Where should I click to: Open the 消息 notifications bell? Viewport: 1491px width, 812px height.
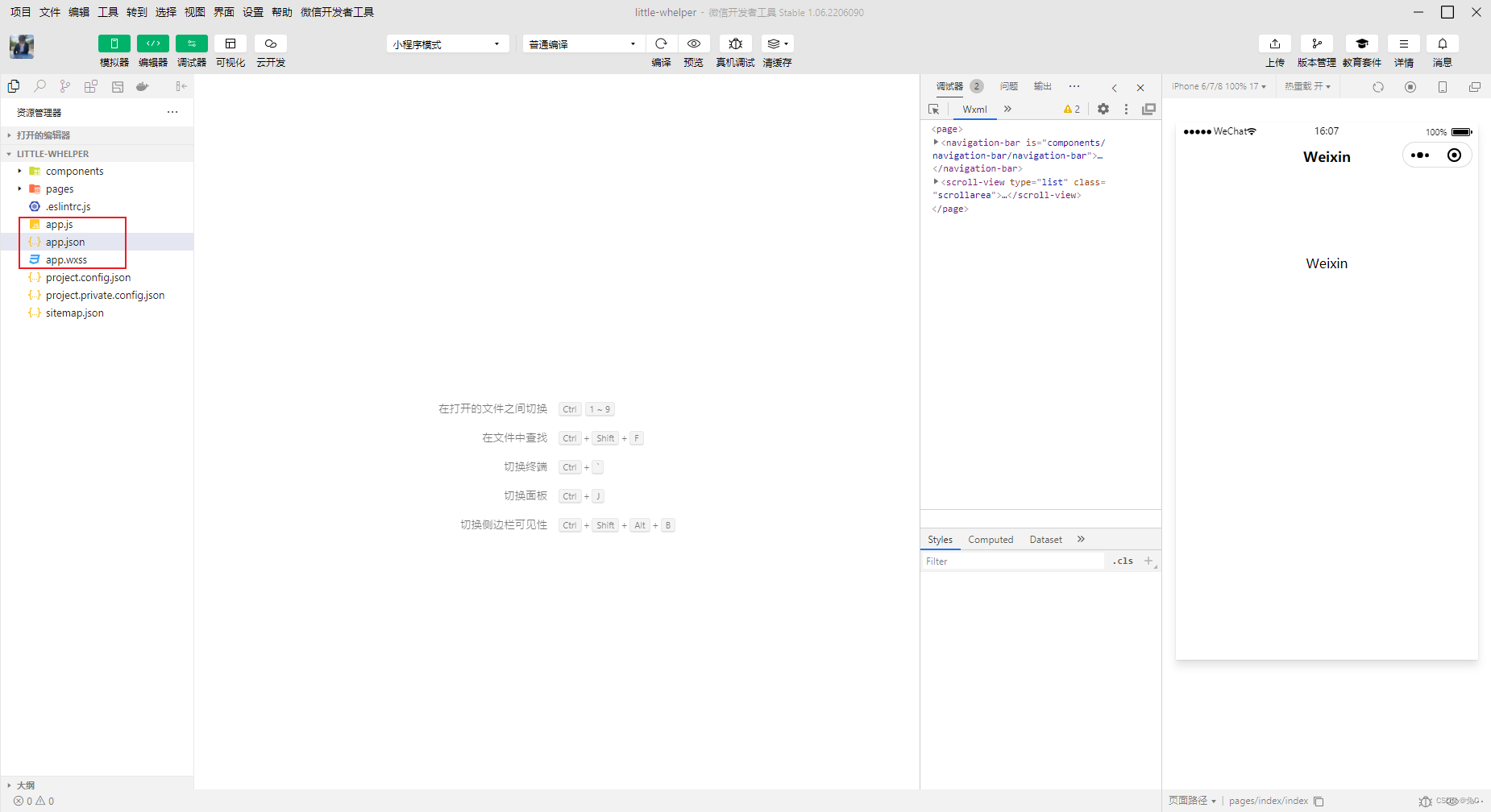click(x=1443, y=43)
